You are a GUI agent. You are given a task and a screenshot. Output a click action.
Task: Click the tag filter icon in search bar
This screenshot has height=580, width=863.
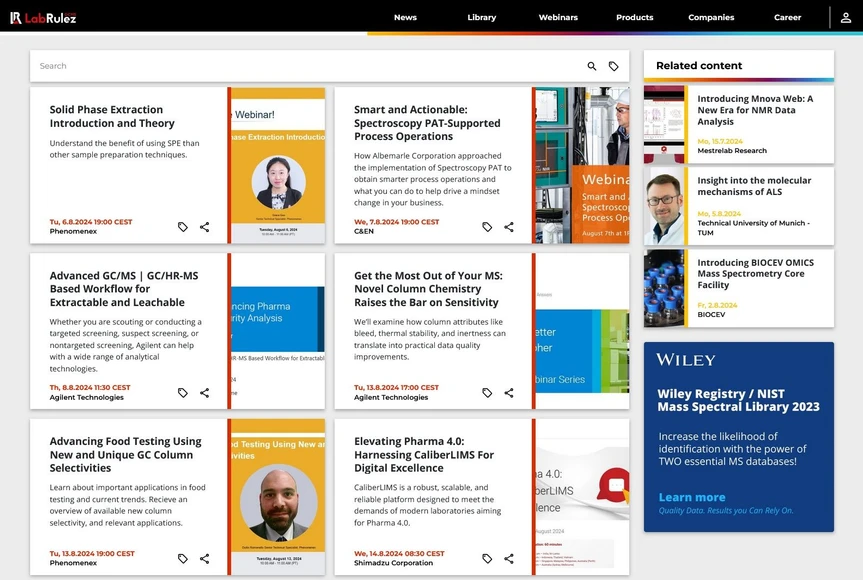tap(614, 66)
